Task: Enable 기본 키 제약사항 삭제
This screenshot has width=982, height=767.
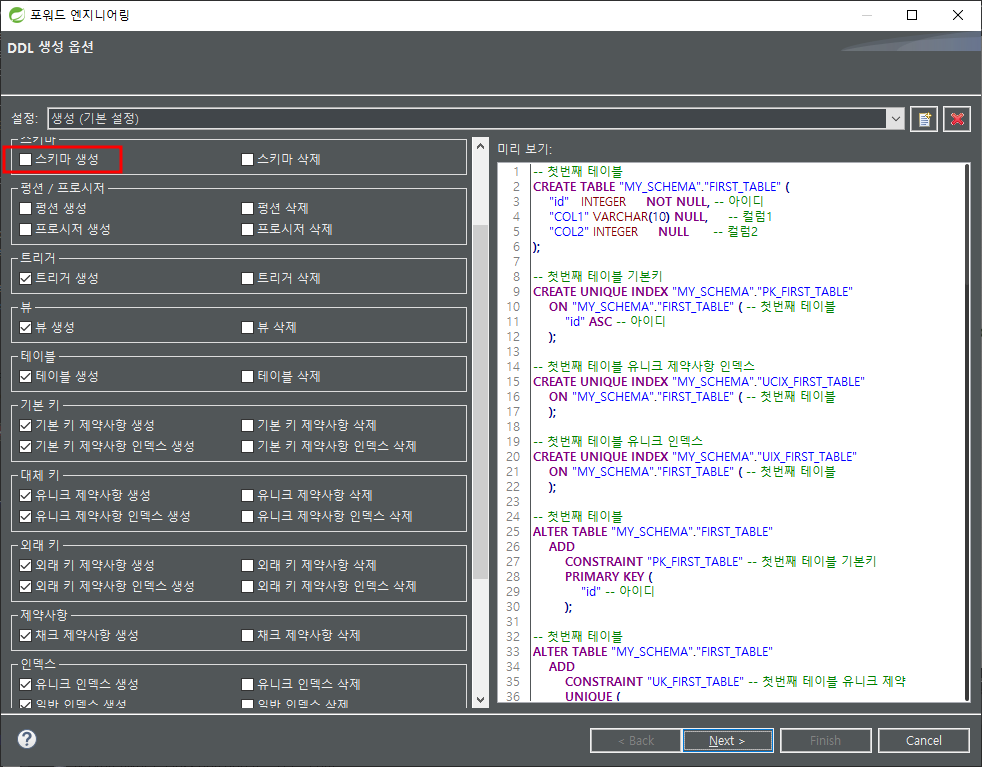Action: [x=247, y=425]
